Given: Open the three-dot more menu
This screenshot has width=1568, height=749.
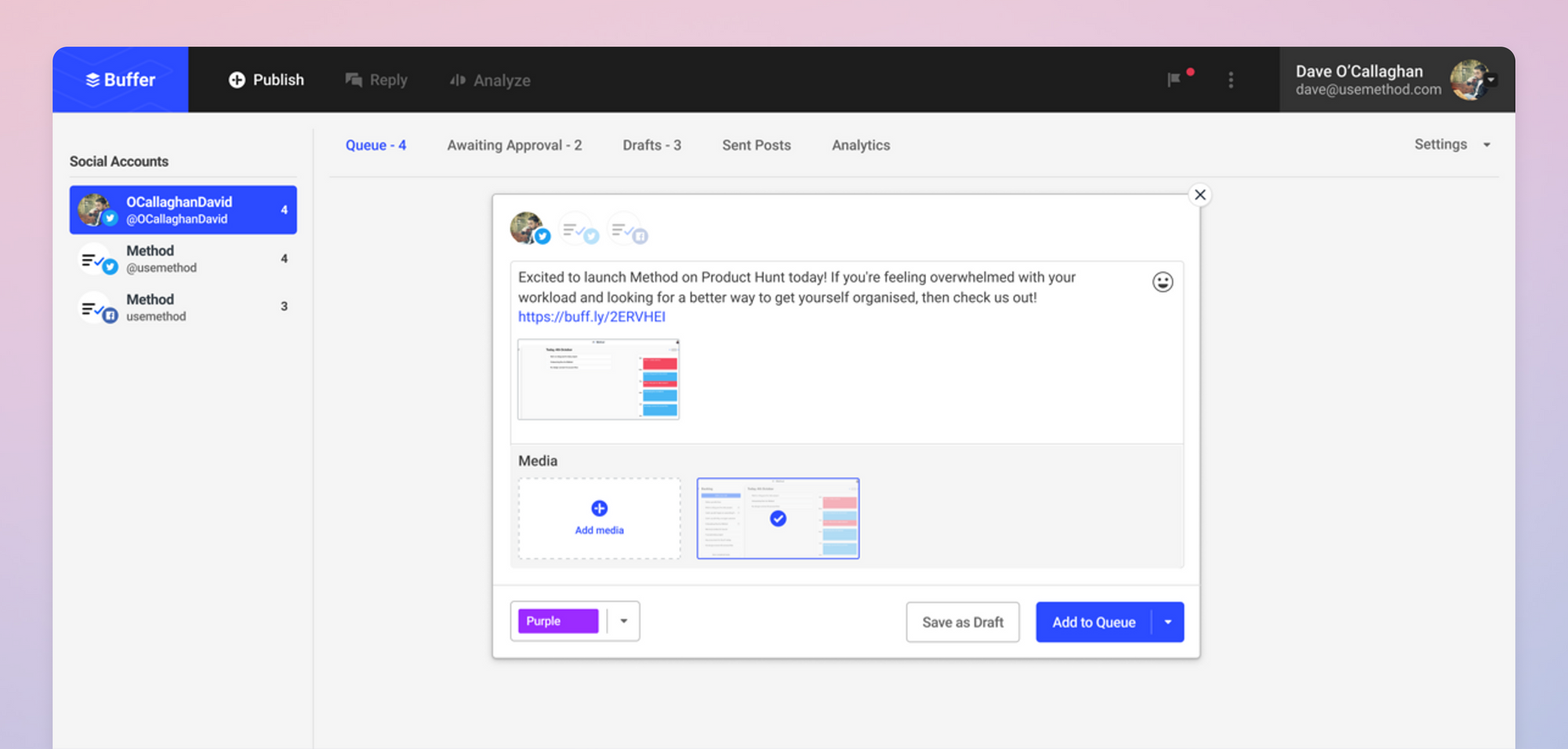Looking at the screenshot, I should point(1231,80).
